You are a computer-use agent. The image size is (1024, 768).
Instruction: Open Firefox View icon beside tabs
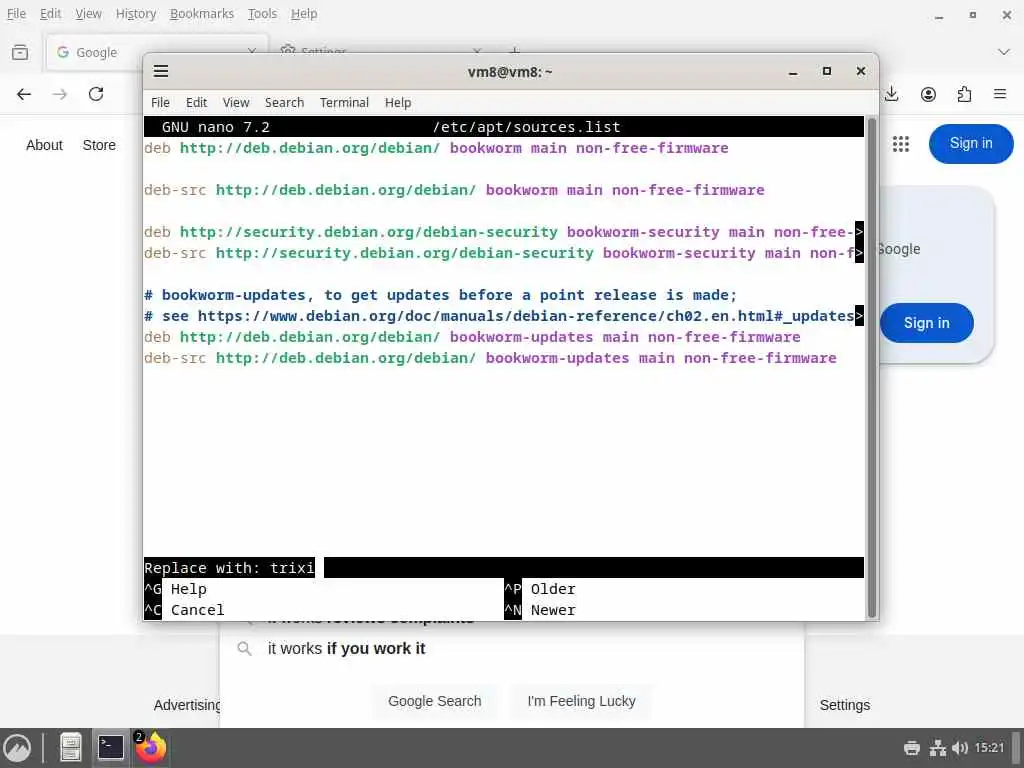[20, 52]
